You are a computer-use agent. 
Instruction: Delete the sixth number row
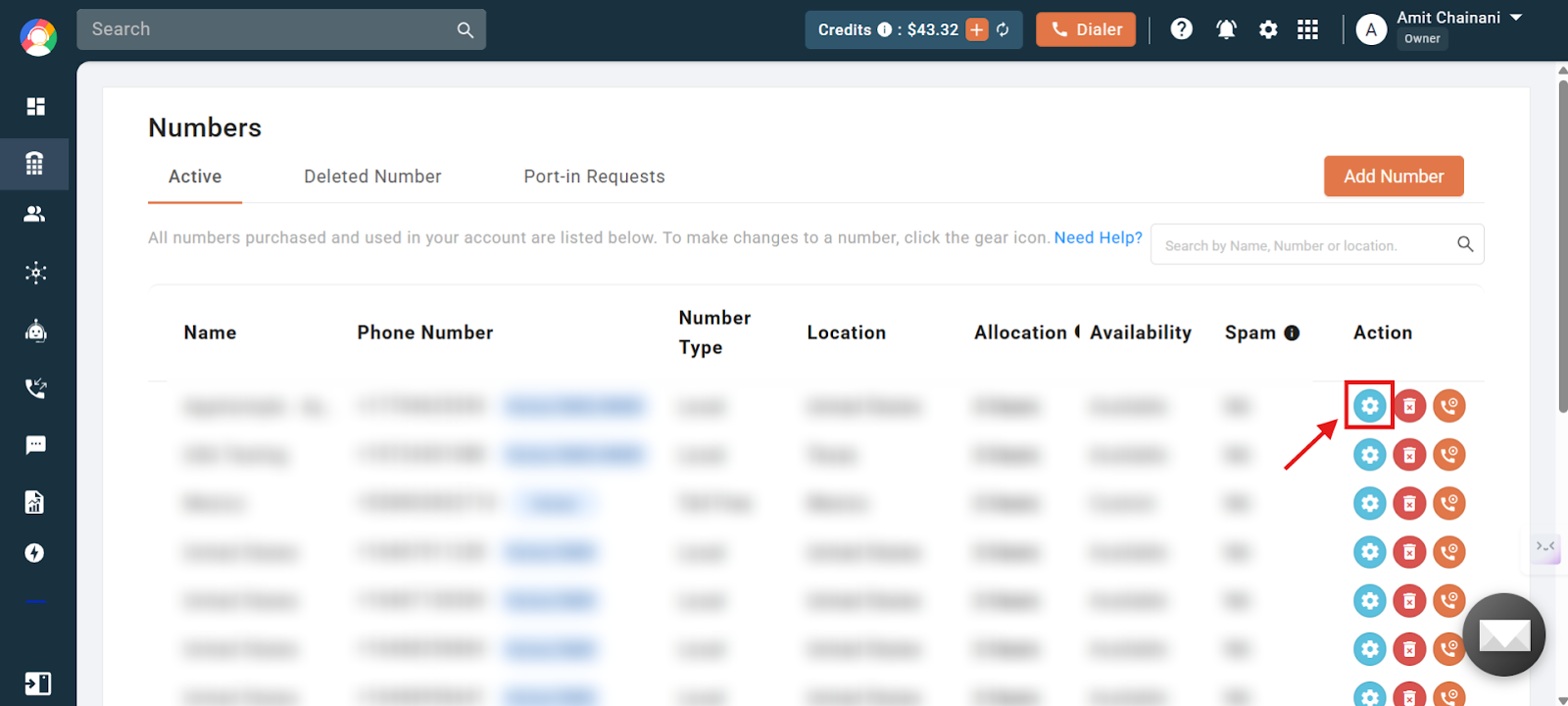[1409, 648]
